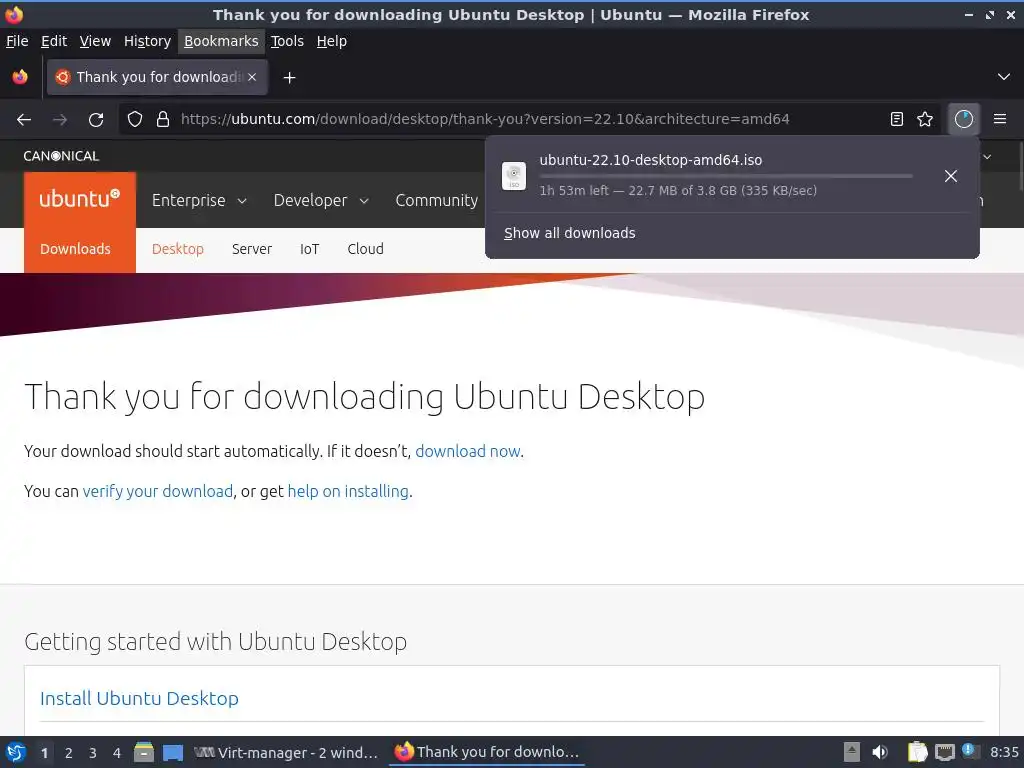Open the File menu
This screenshot has height=768, width=1024.
(x=17, y=41)
